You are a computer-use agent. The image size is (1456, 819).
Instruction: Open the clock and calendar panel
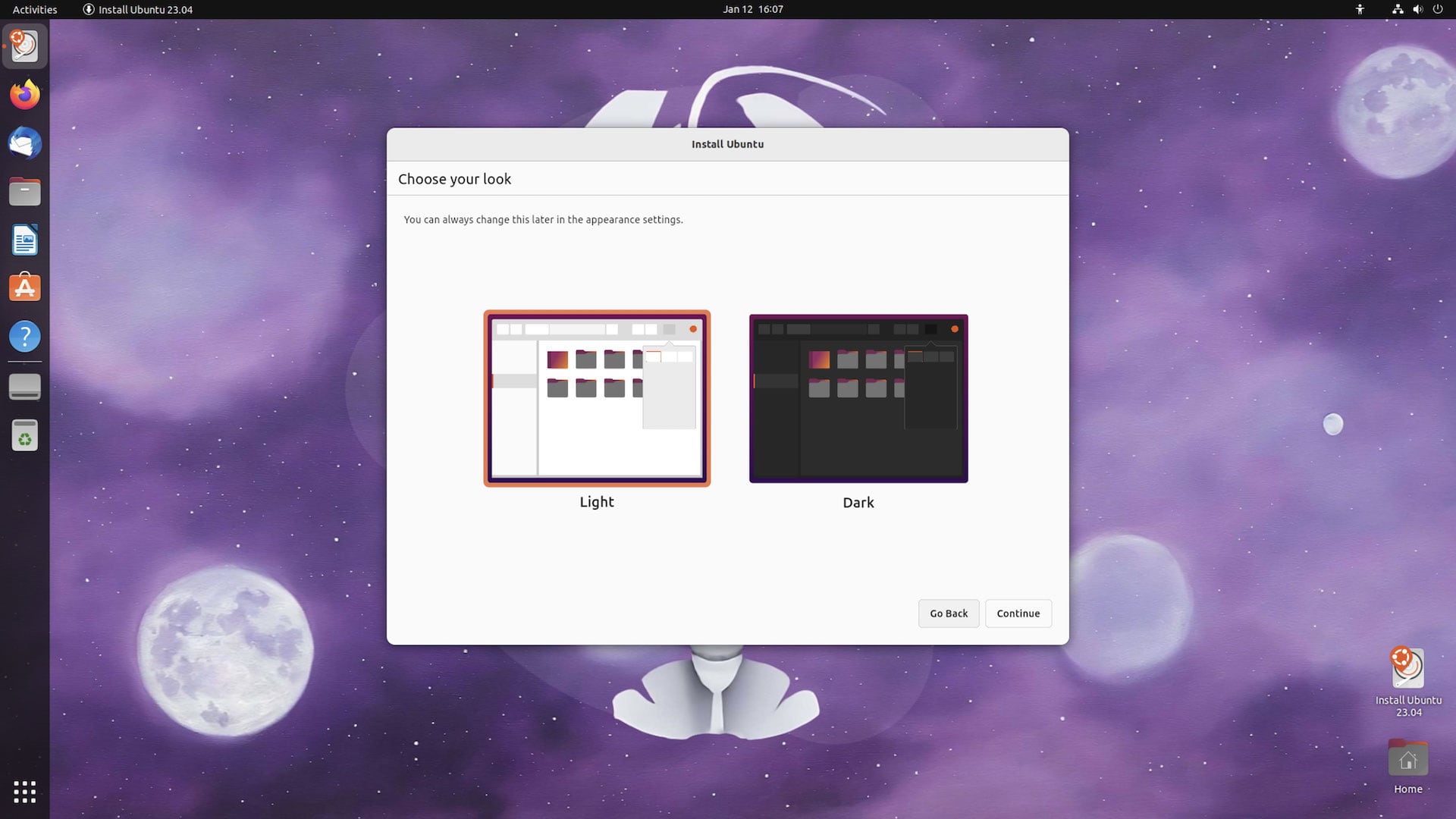(752, 9)
